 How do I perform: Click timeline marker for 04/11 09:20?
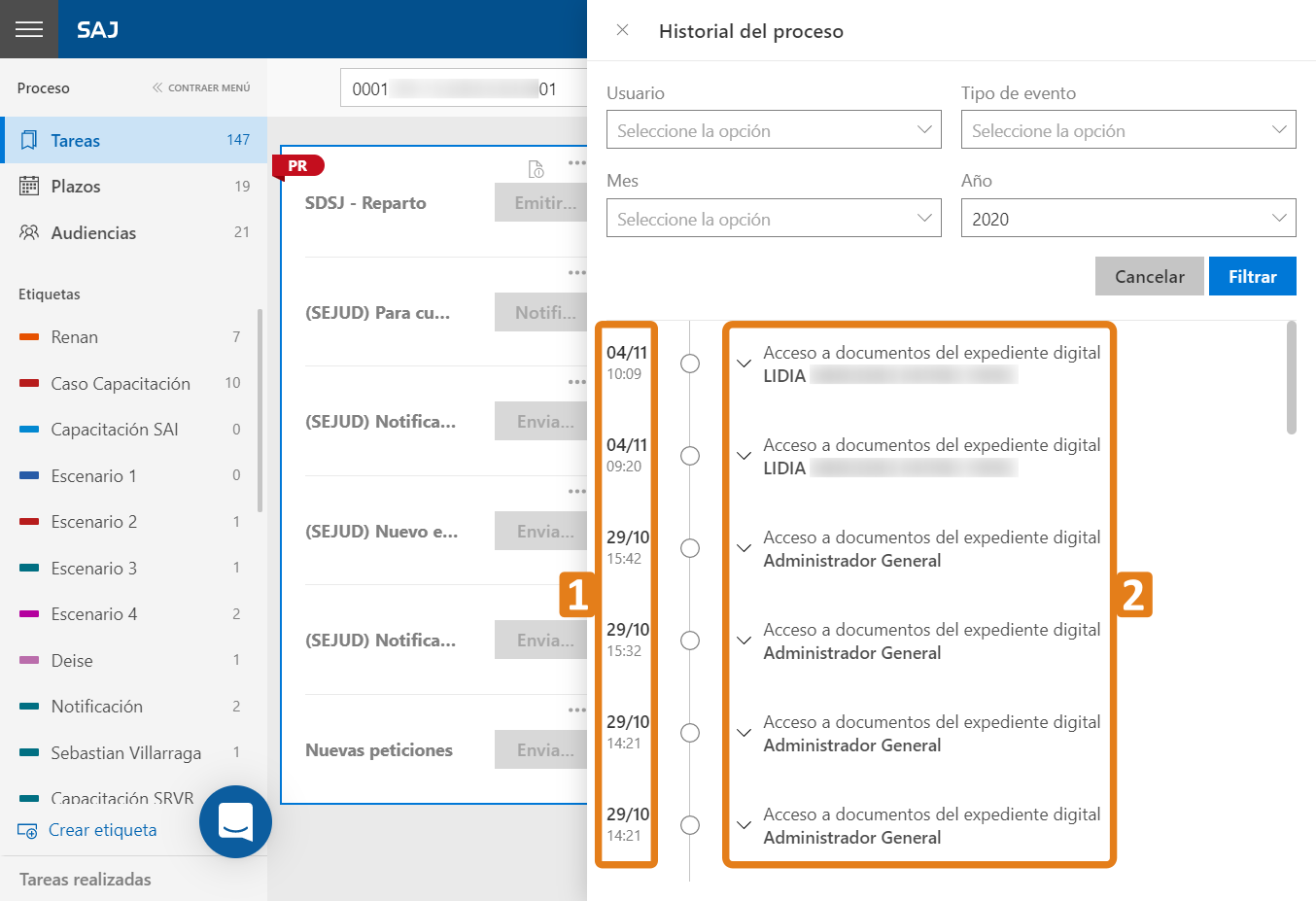click(x=690, y=456)
